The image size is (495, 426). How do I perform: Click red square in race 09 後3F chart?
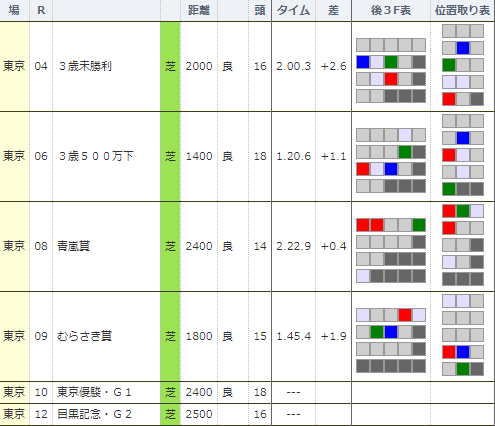[x=405, y=315]
